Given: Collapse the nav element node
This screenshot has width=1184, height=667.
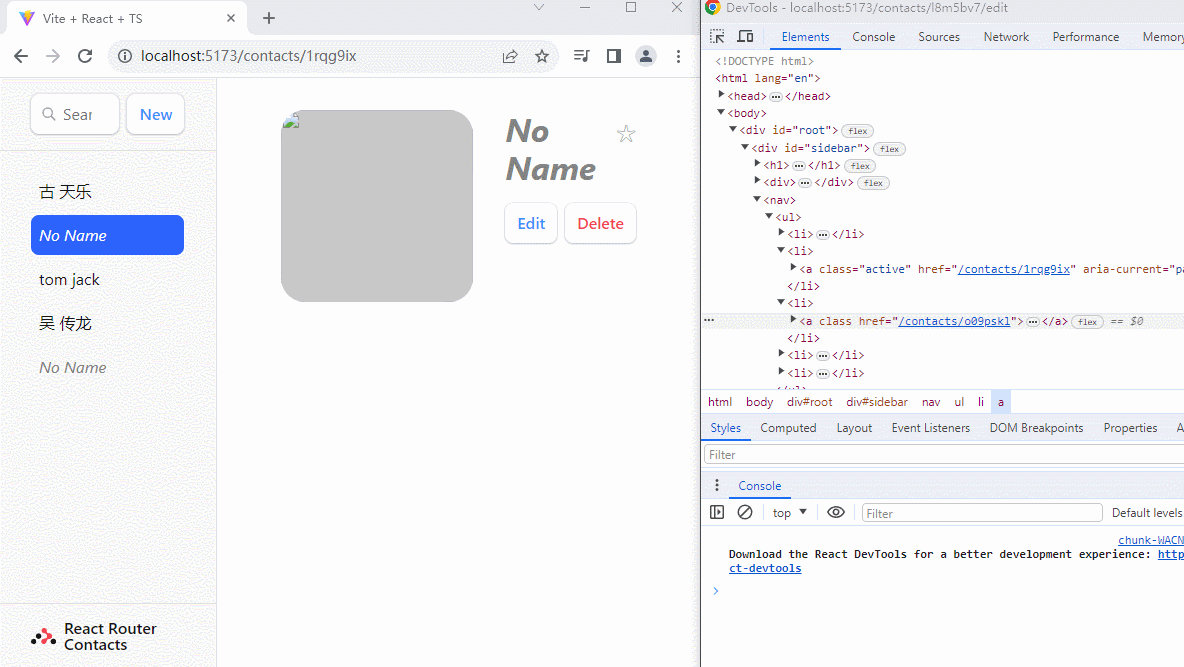Looking at the screenshot, I should pyautogui.click(x=757, y=199).
